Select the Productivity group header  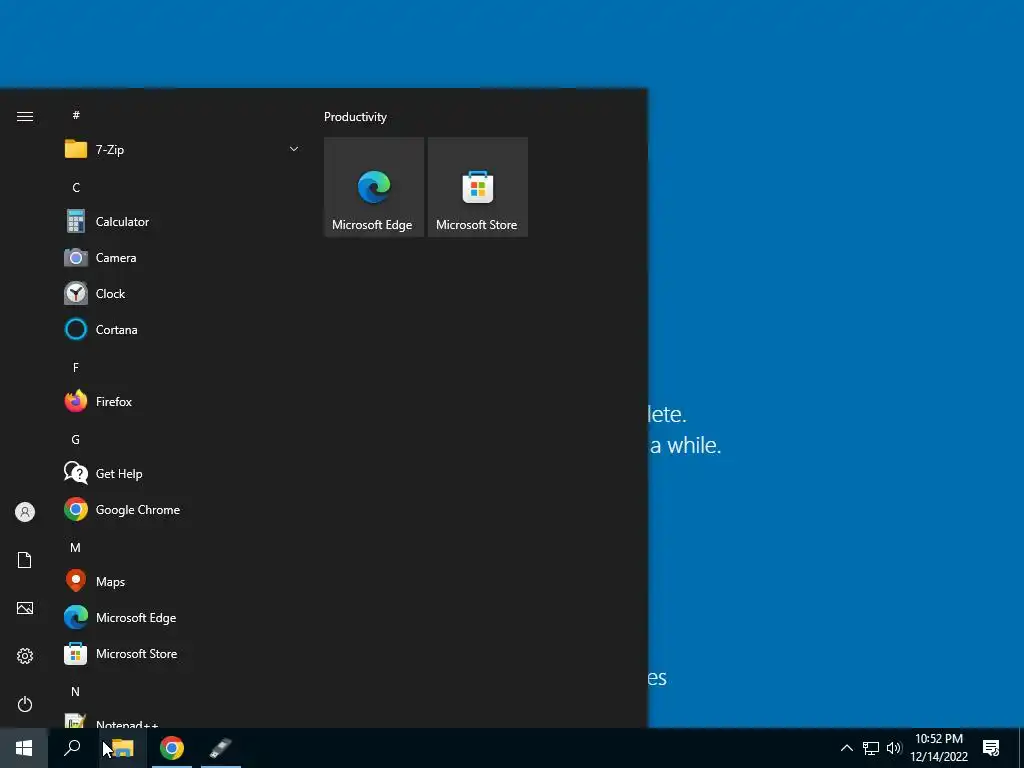pyautogui.click(x=355, y=117)
